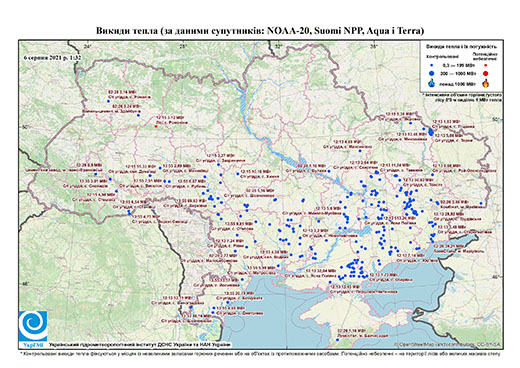Click the map title mentioning NOAA-20 and Terra
Viewport: 520px width, 368px height.
pos(260,31)
